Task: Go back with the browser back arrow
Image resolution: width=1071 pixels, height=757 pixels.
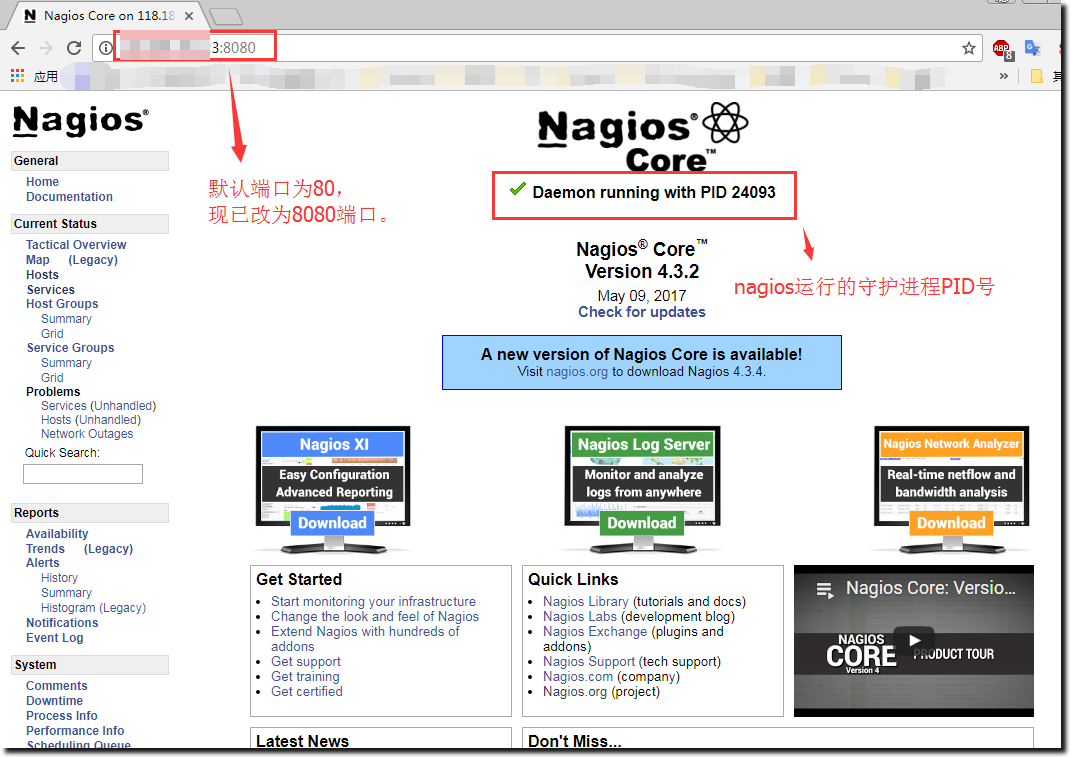Action: click(x=18, y=48)
